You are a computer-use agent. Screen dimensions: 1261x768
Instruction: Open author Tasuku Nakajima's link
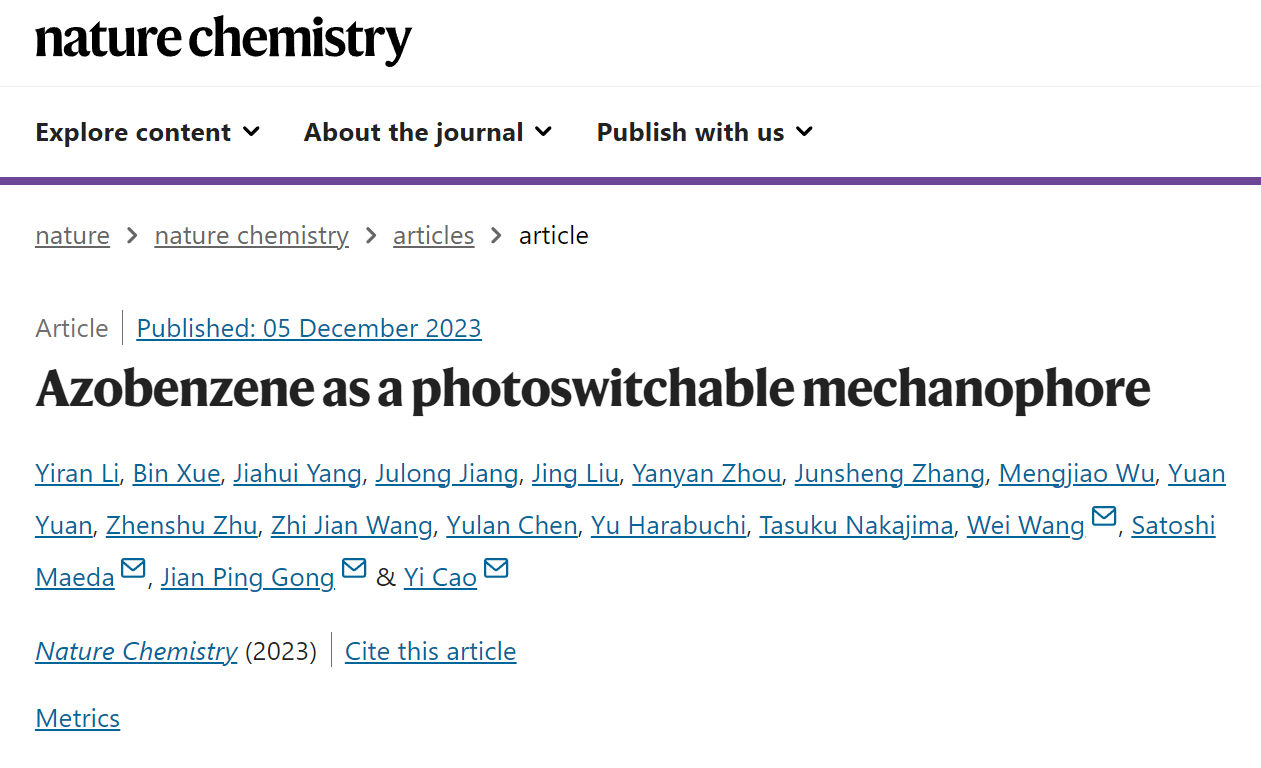tap(856, 525)
